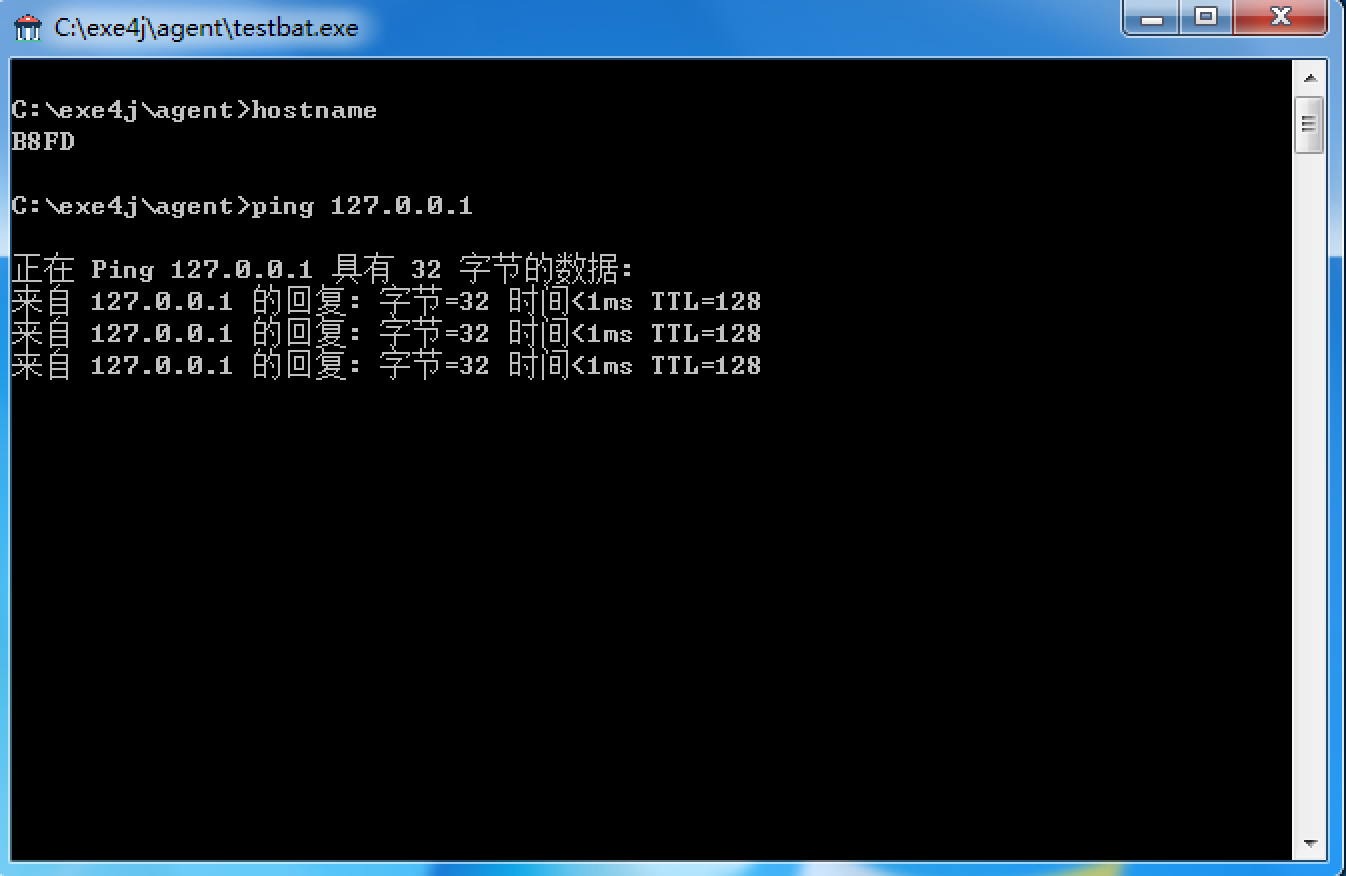Click the testbat.exe application icon in title bar
The height and width of the screenshot is (876, 1346).
coord(27,27)
